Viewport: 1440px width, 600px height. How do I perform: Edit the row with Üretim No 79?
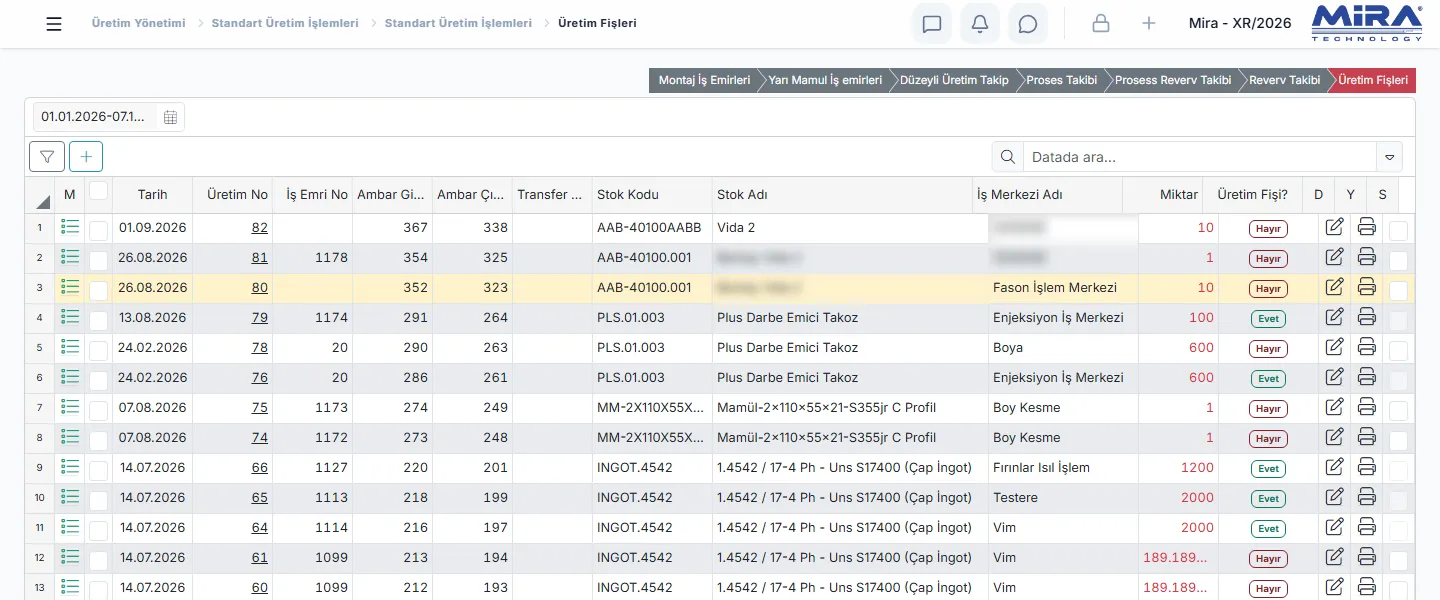coord(1334,317)
